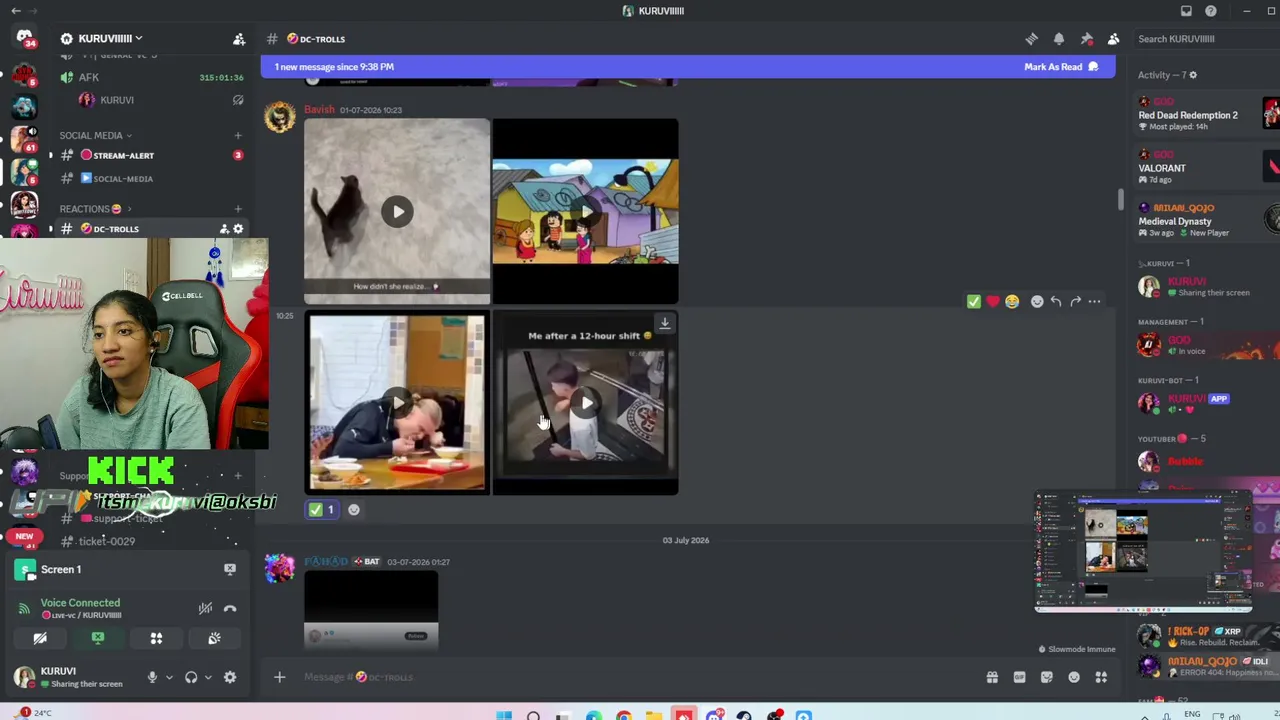The image size is (1280, 720).
Task: Toggle noise suppression in voice panel
Action: 205,608
